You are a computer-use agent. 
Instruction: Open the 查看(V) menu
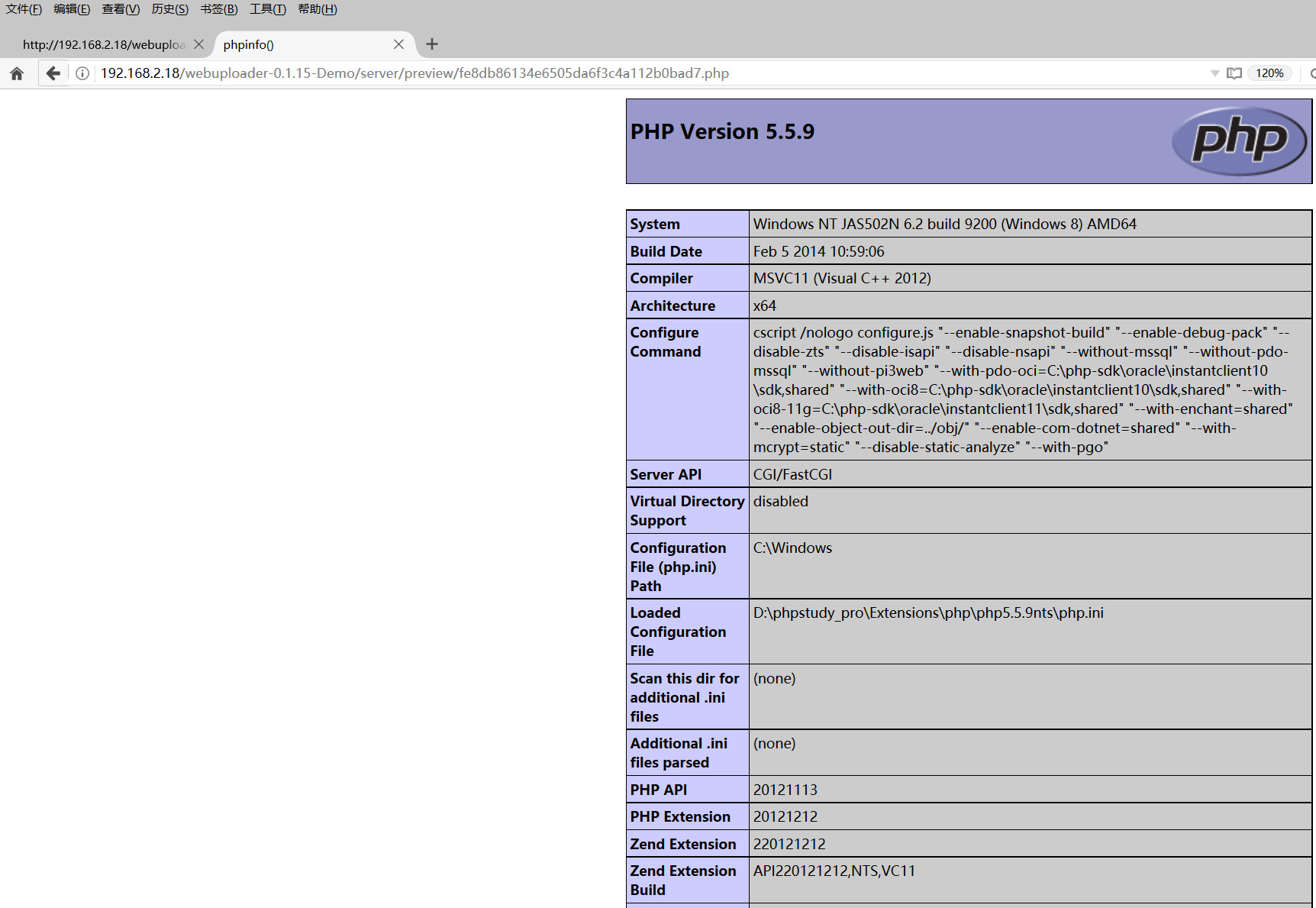tap(121, 9)
